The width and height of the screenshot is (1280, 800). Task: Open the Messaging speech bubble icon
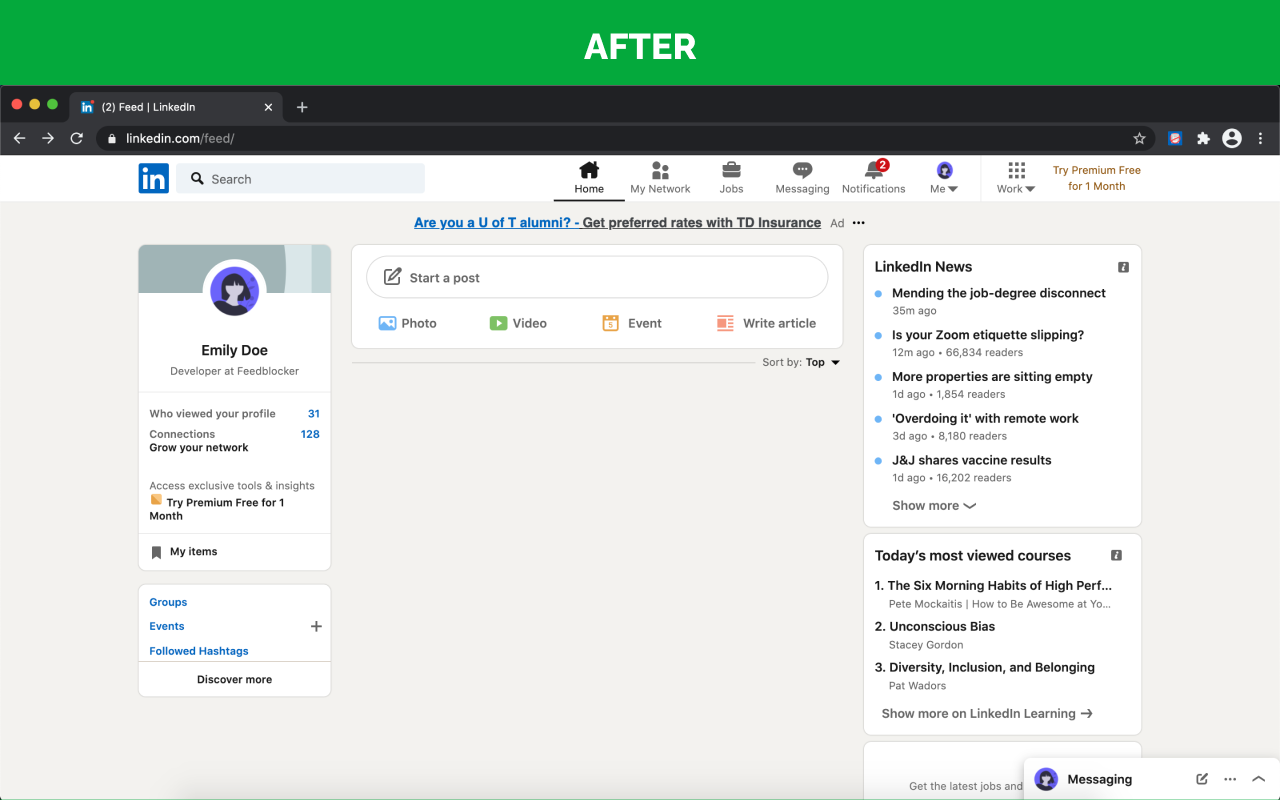(x=802, y=170)
